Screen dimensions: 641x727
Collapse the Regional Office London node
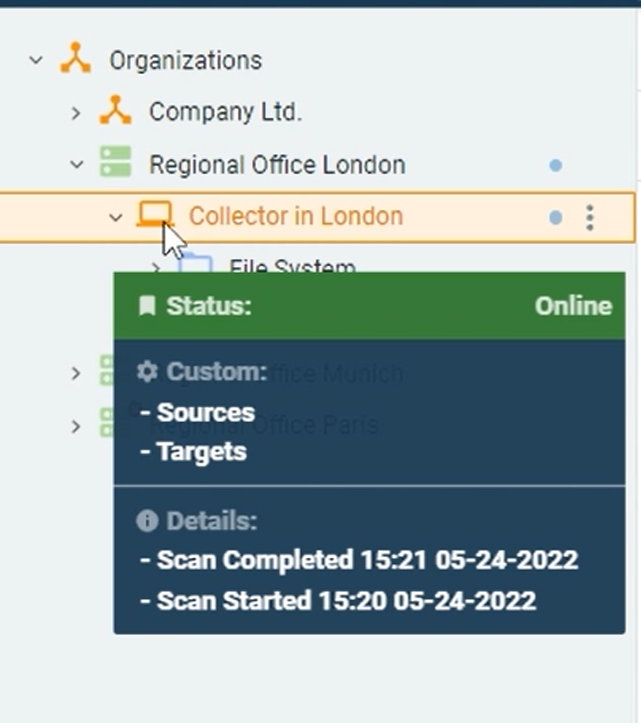point(76,165)
